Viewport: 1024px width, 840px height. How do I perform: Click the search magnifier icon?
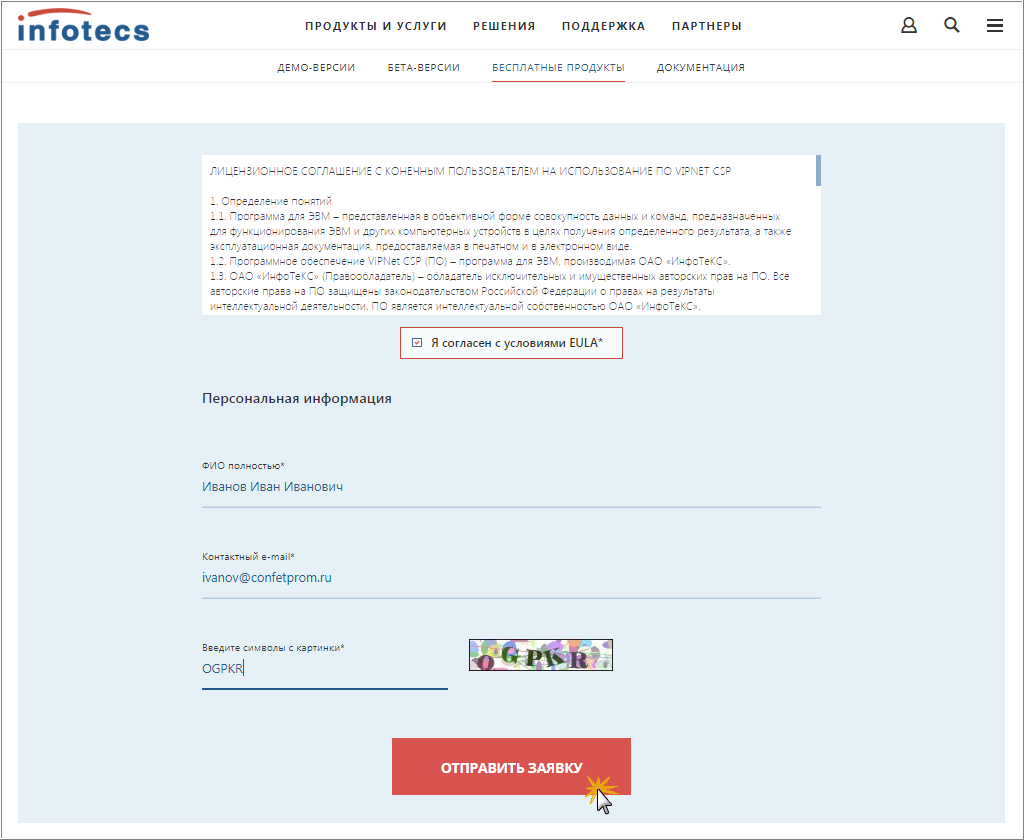pos(952,25)
